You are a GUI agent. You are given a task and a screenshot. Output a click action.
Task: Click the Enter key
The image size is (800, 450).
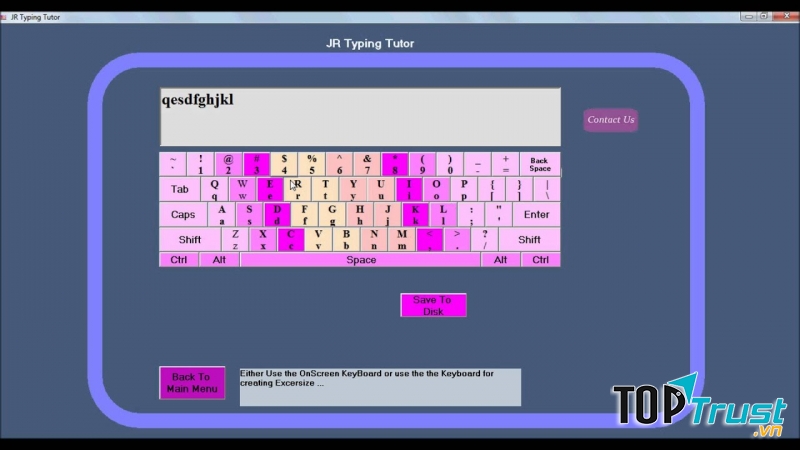(x=536, y=215)
